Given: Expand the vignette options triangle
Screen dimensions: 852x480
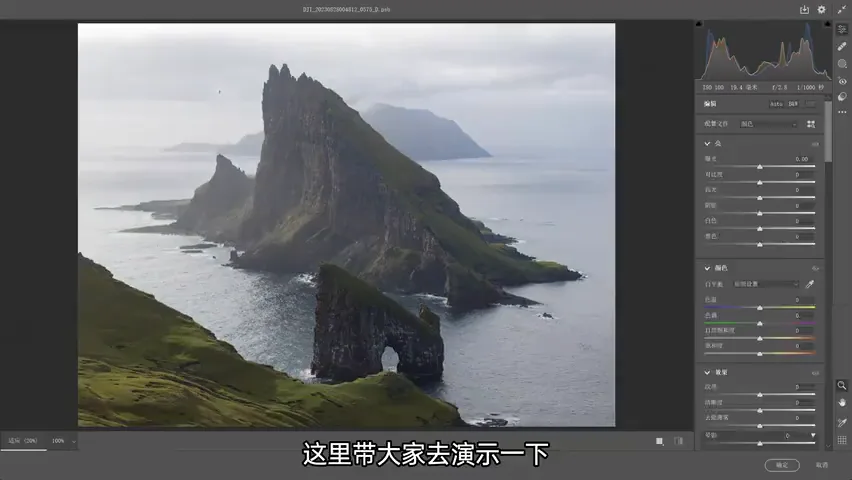Looking at the screenshot, I should [813, 435].
